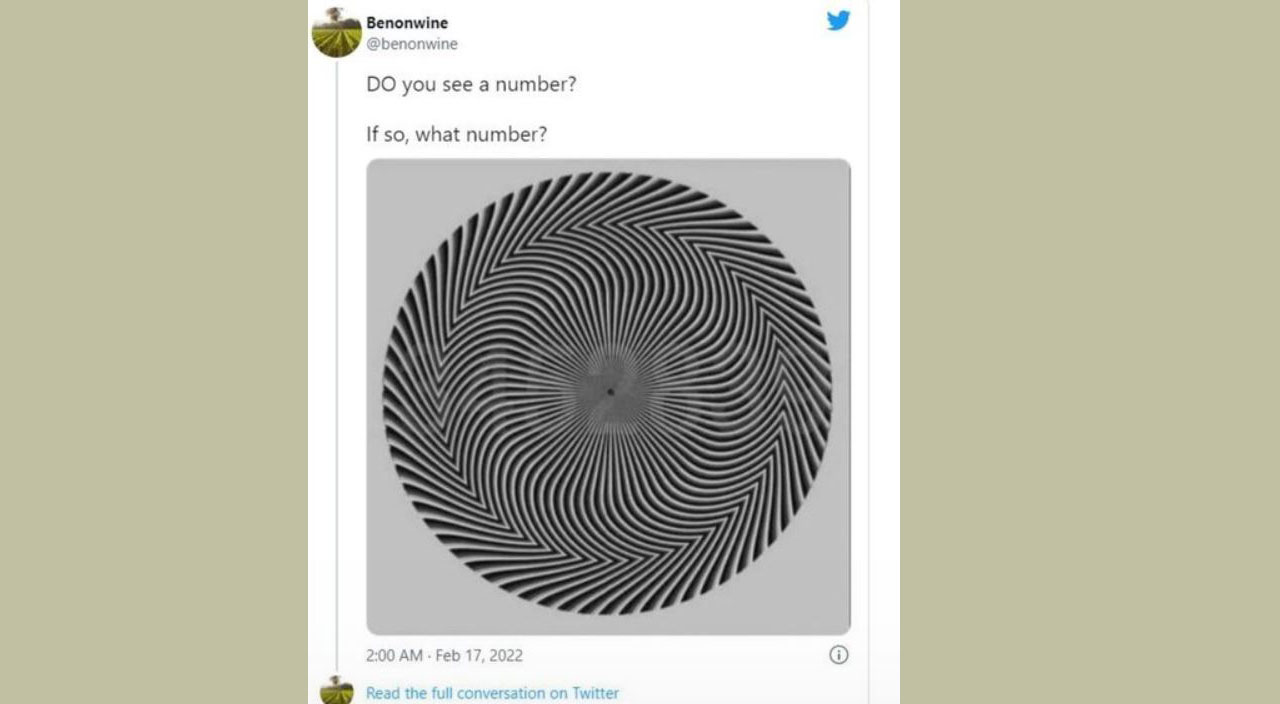The width and height of the screenshot is (1280, 704).
Task: Click the info icon beside the timestamp
Action: pos(839,655)
